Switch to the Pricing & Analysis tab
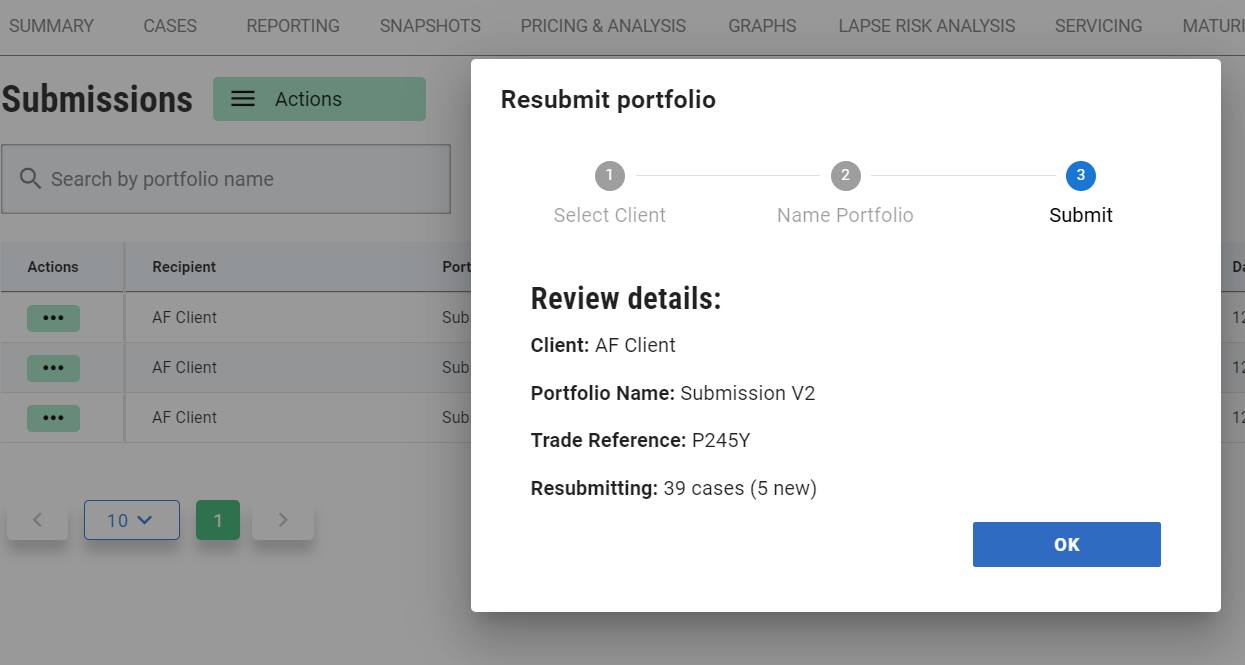The height and width of the screenshot is (665, 1245). click(603, 26)
